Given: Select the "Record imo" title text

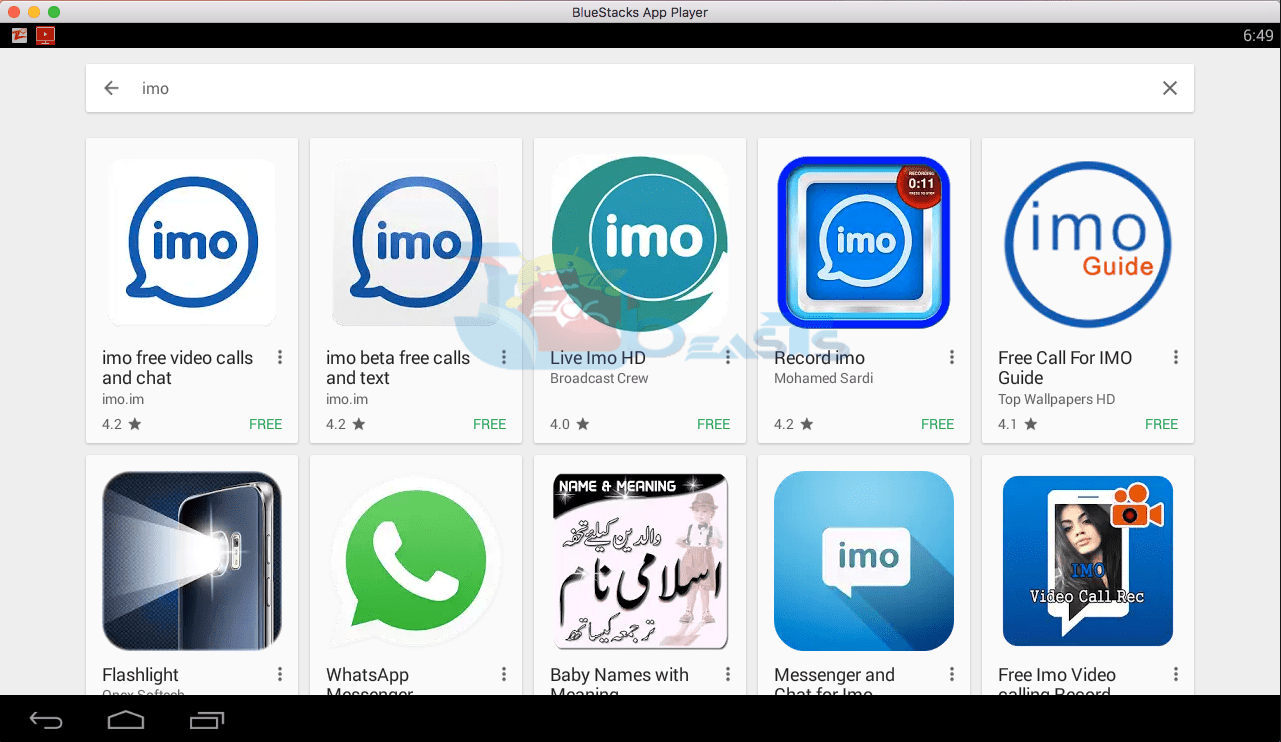Looking at the screenshot, I should coord(819,358).
